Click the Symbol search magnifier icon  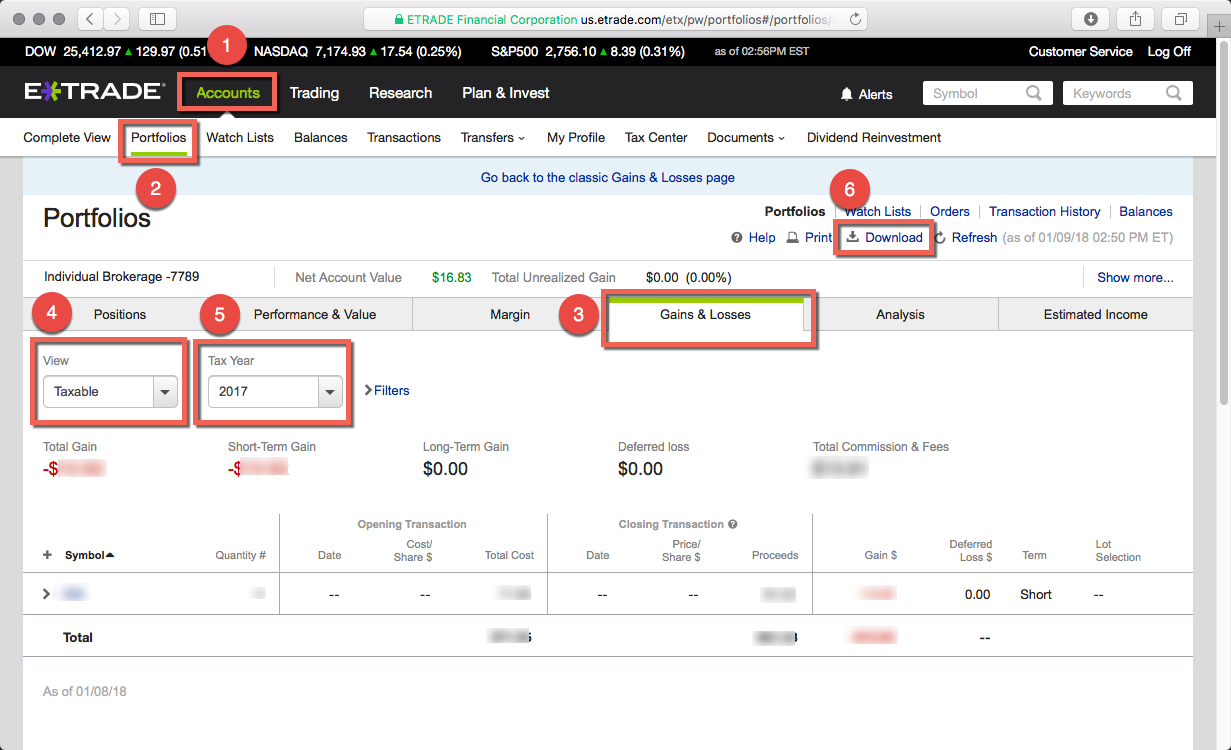click(x=1034, y=93)
